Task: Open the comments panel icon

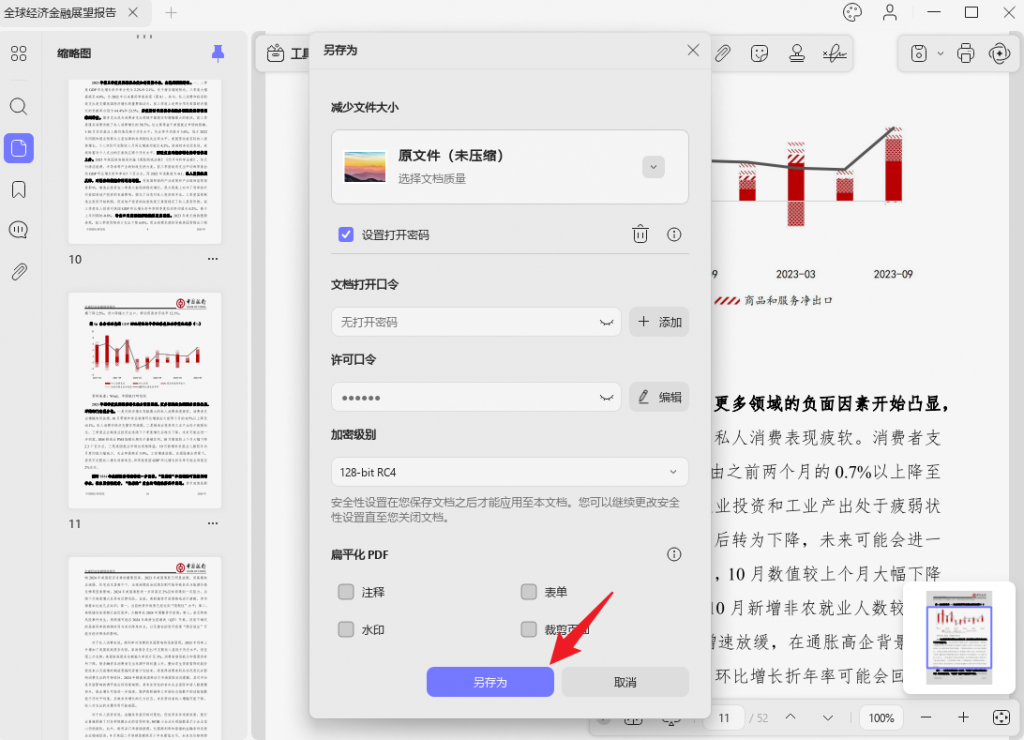Action: pos(19,230)
